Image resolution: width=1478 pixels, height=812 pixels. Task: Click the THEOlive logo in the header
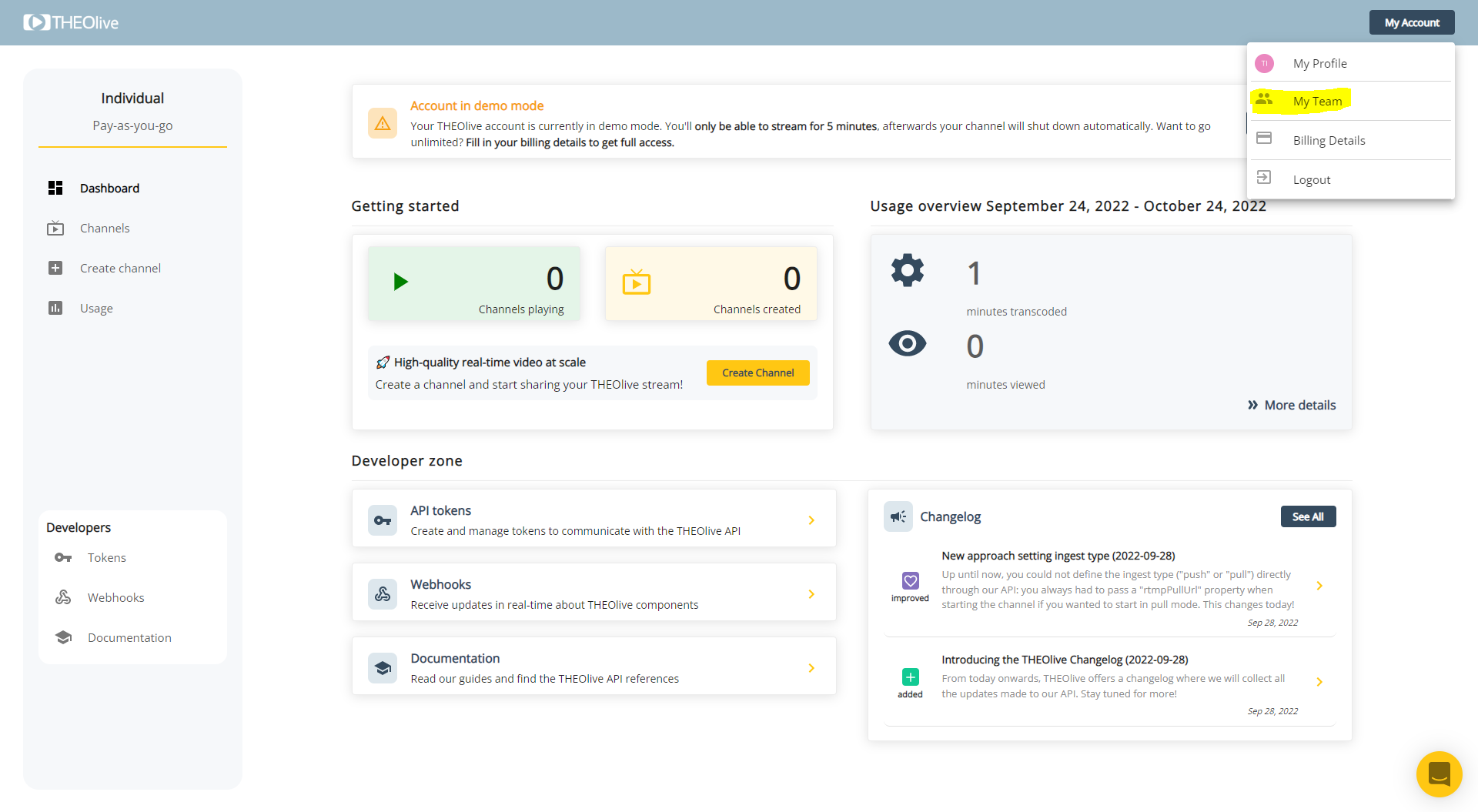click(x=71, y=22)
